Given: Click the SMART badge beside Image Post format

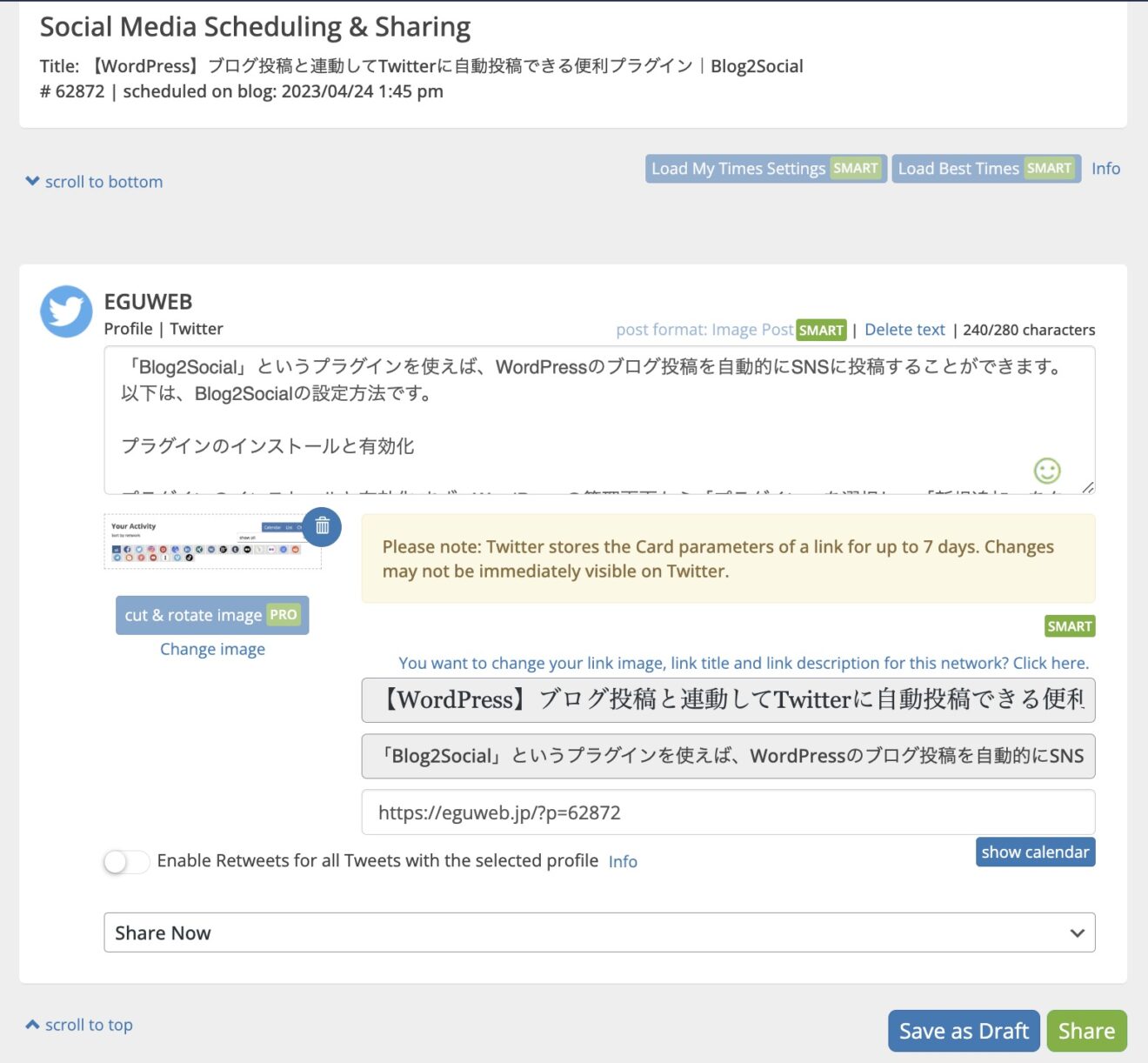Looking at the screenshot, I should coord(821,330).
